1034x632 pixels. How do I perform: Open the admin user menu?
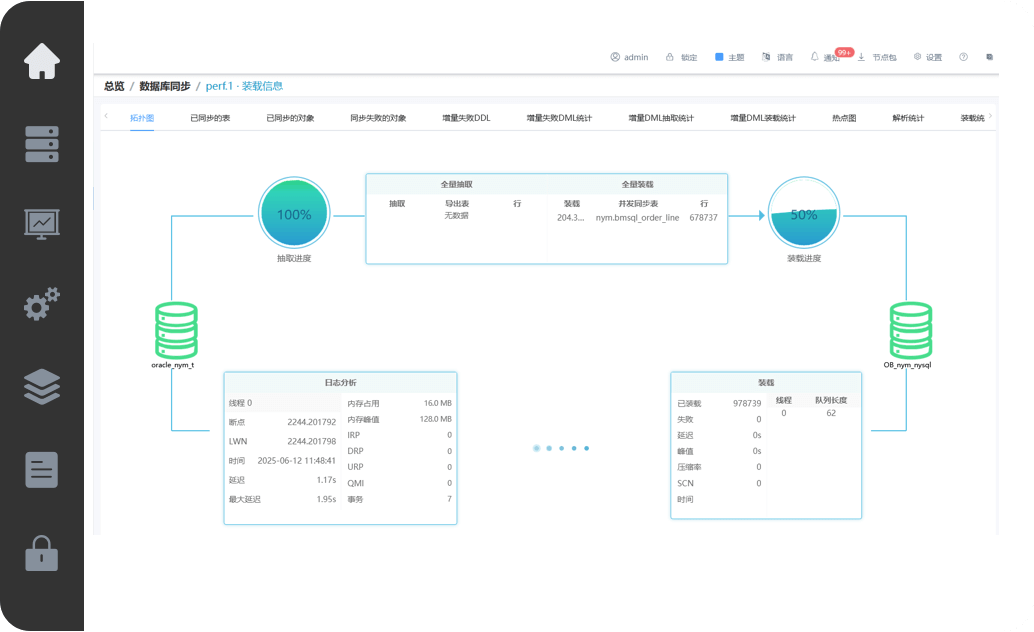629,57
